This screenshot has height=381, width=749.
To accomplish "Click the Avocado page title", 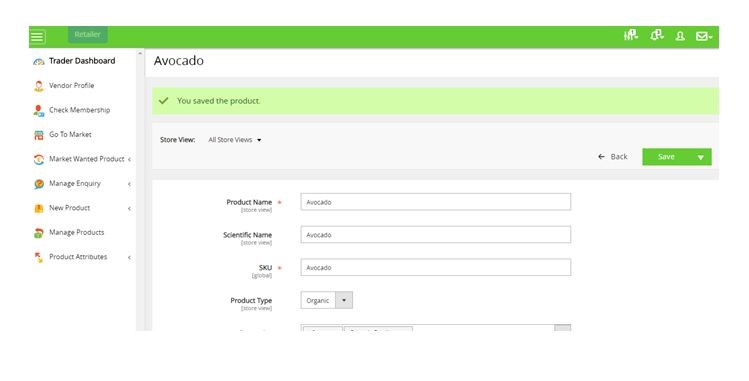I will coord(179,61).
